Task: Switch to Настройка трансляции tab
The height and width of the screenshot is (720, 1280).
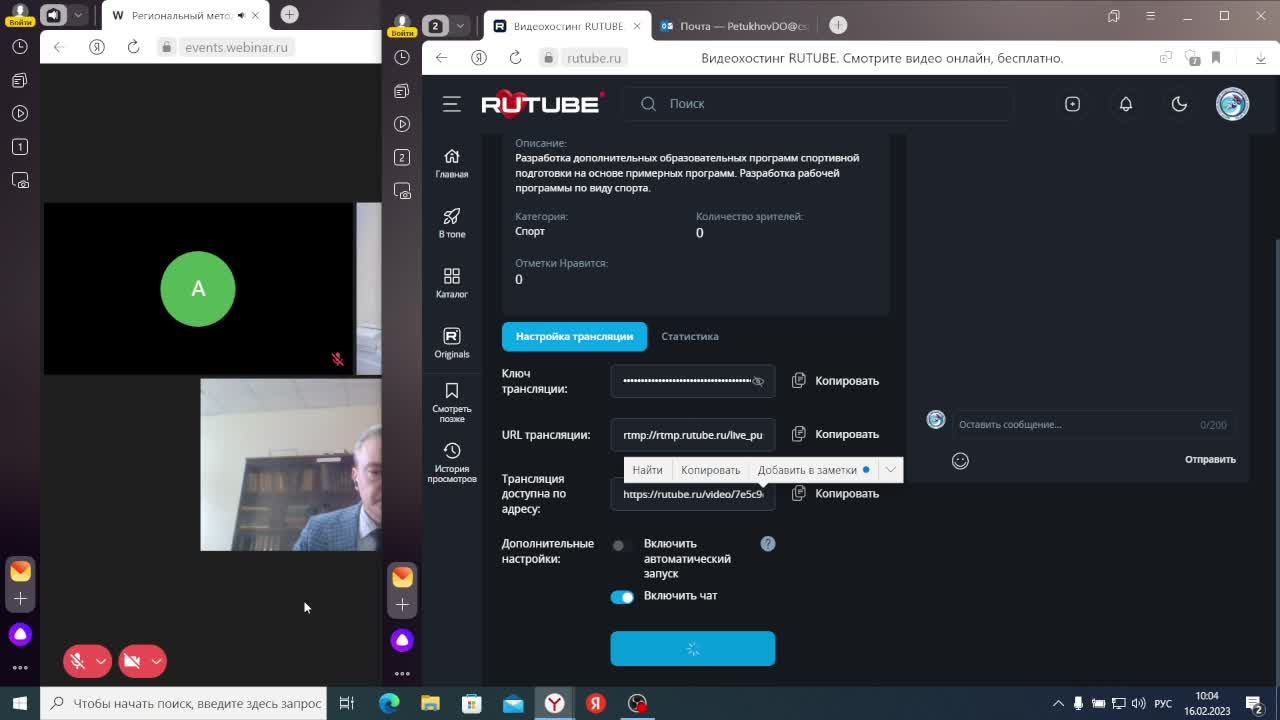Action: [x=574, y=336]
